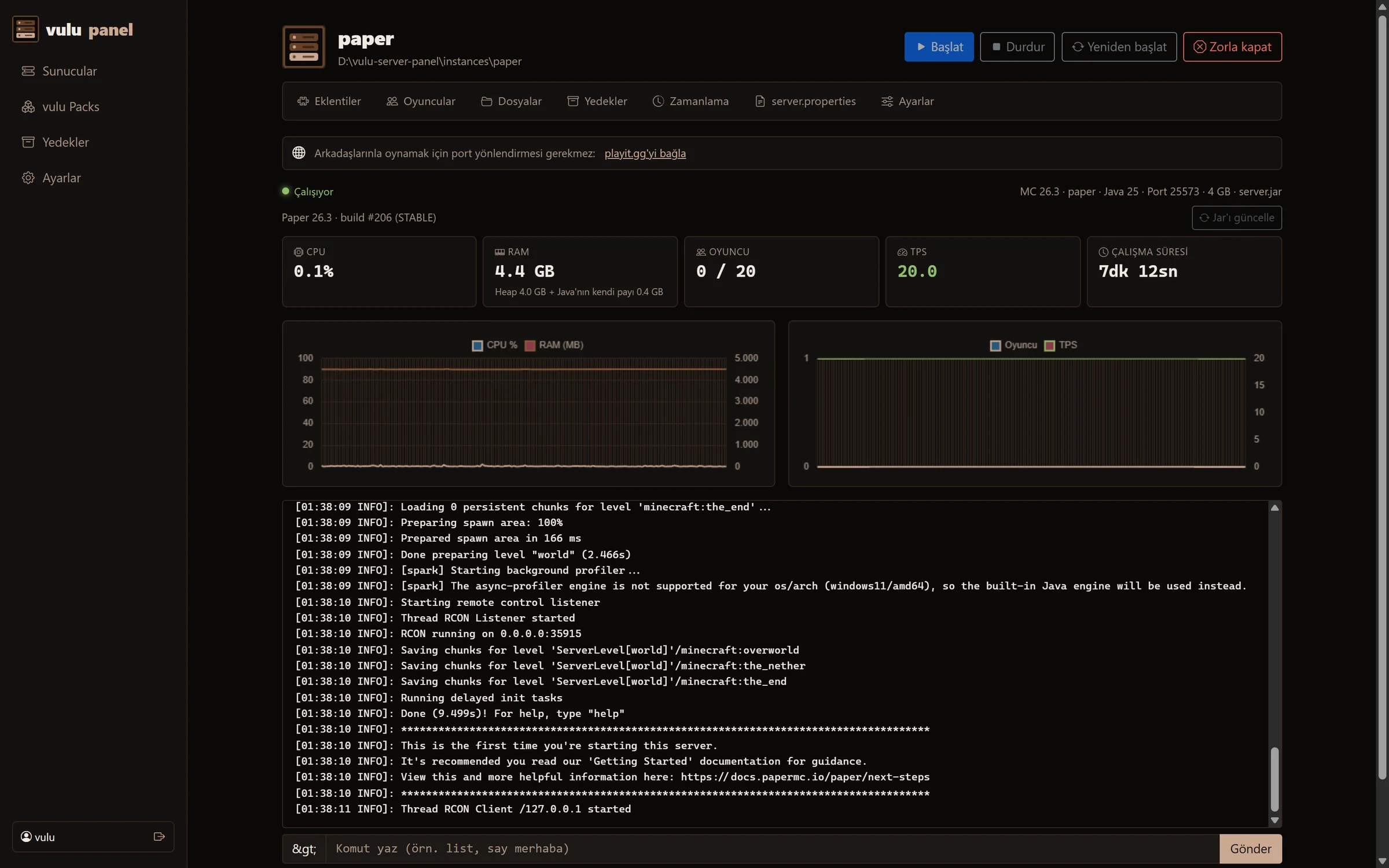Click the OYUNCU stat card icon
The width and height of the screenshot is (1389, 868).
701,252
